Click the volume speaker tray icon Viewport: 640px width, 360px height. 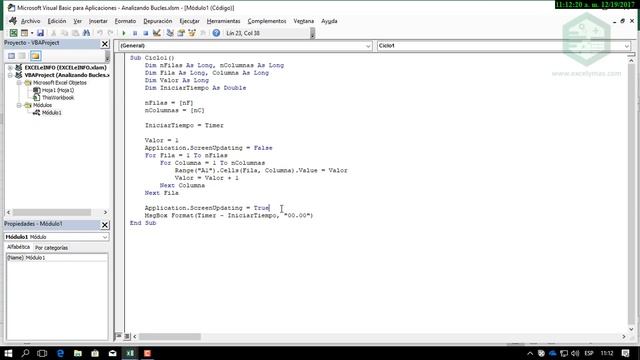pos(575,353)
